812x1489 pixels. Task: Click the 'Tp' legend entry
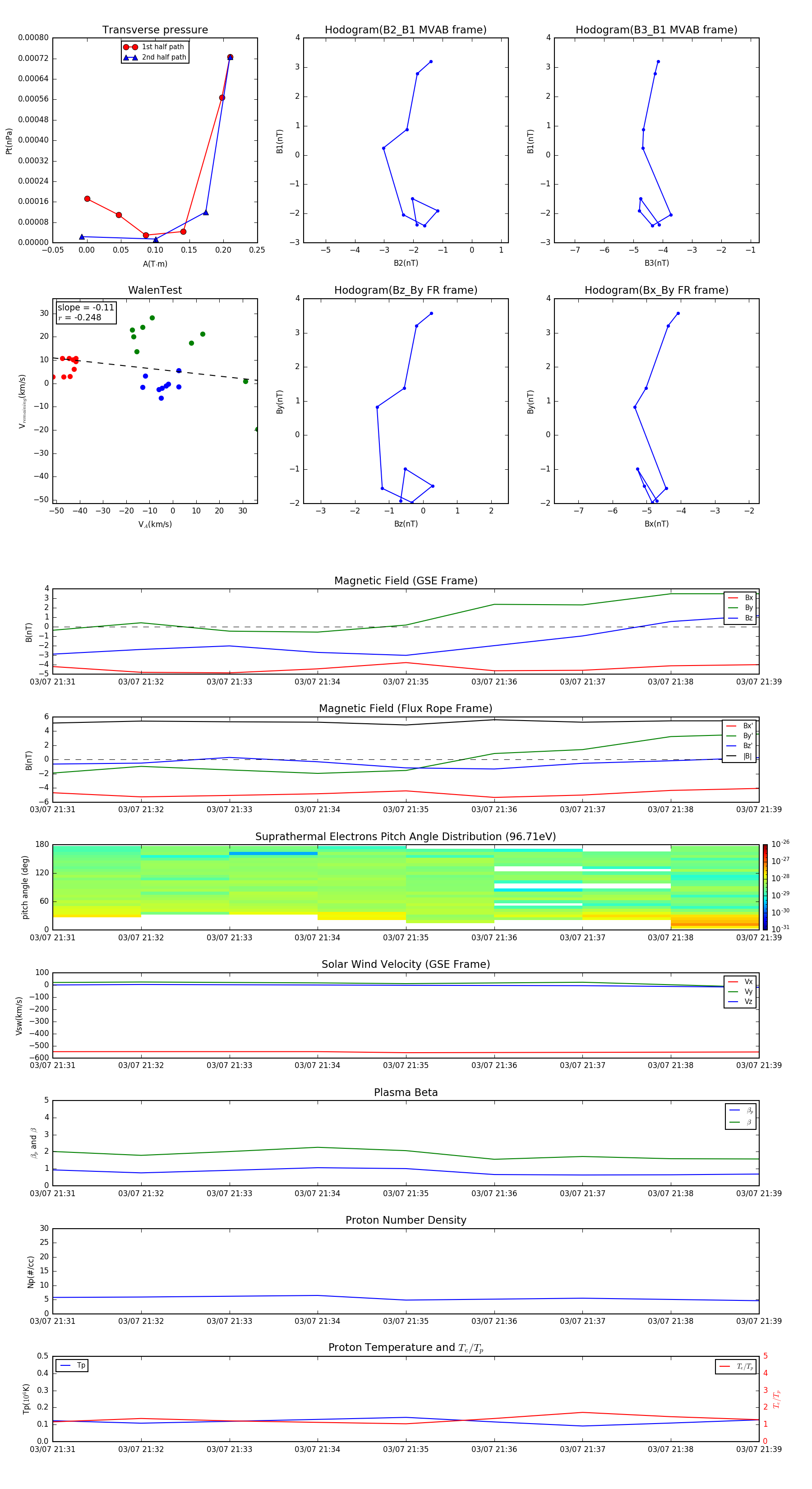(73, 1365)
